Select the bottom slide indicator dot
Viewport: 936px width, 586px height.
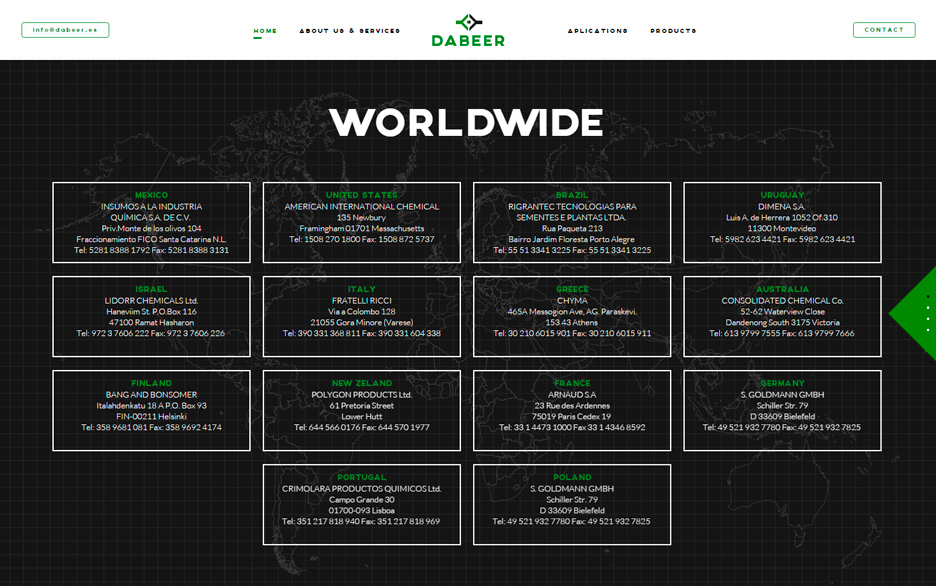[x=928, y=330]
